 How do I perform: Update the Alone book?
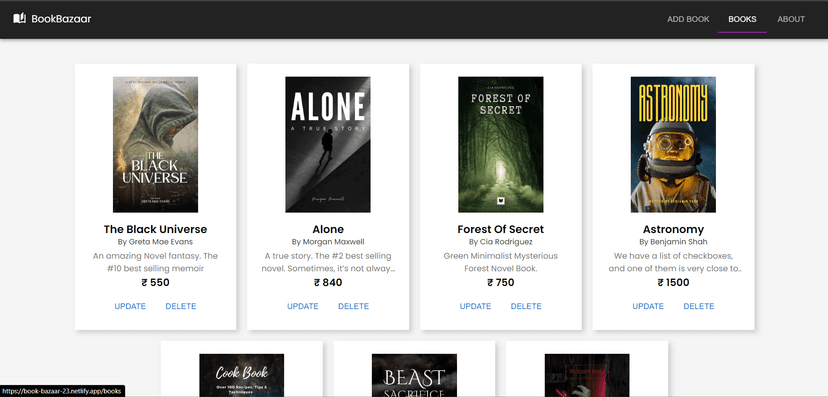pos(303,306)
